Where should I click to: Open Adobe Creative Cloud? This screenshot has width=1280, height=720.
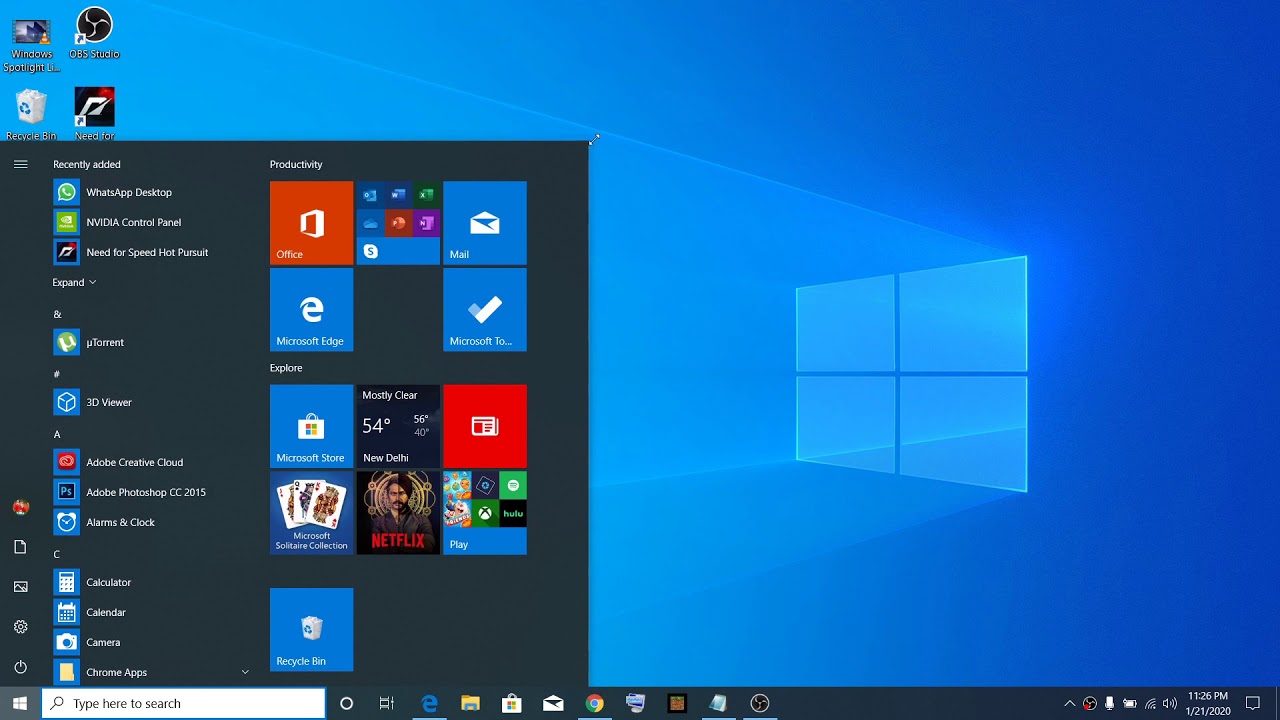150,462
